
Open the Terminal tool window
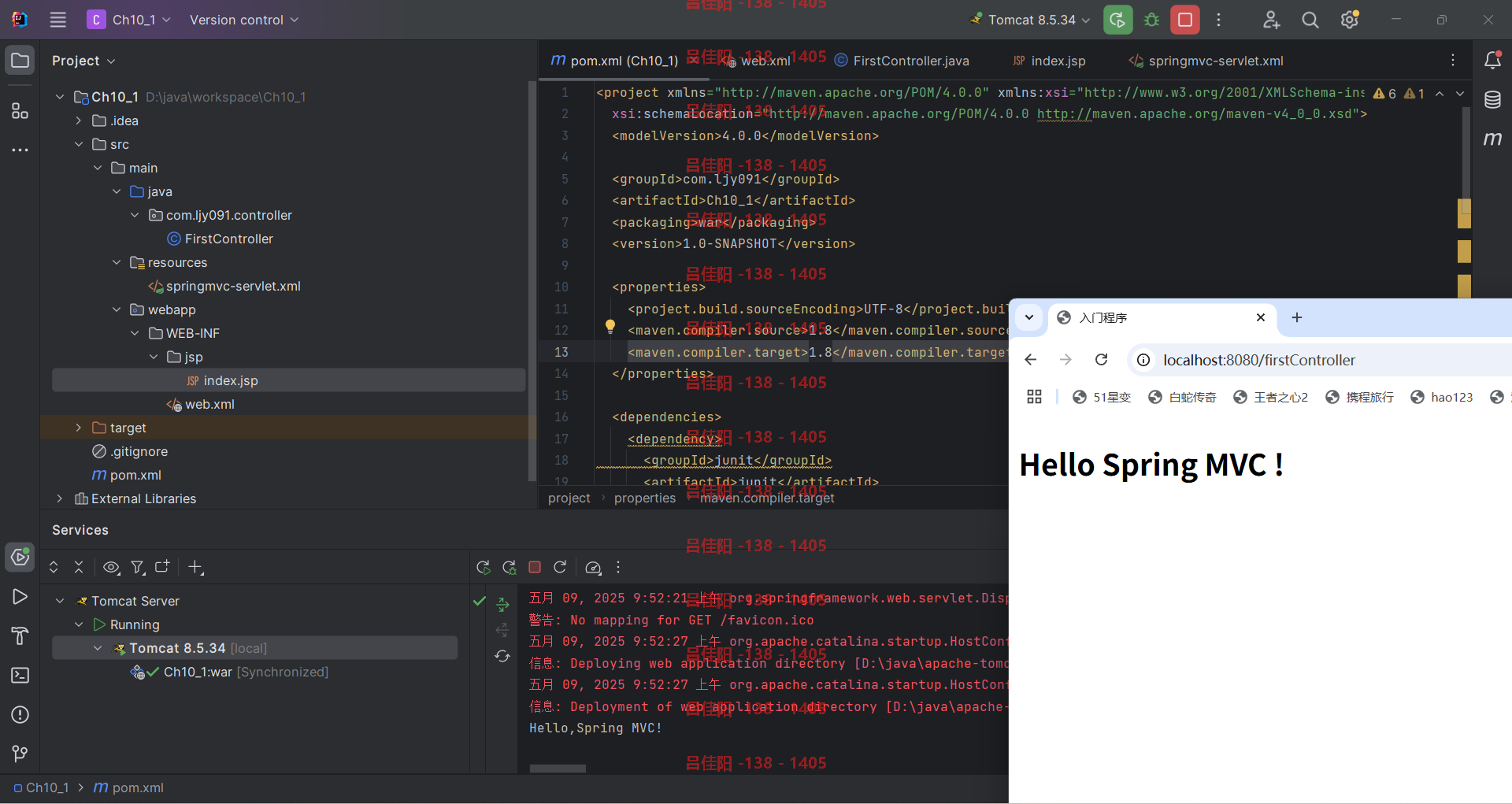(20, 675)
